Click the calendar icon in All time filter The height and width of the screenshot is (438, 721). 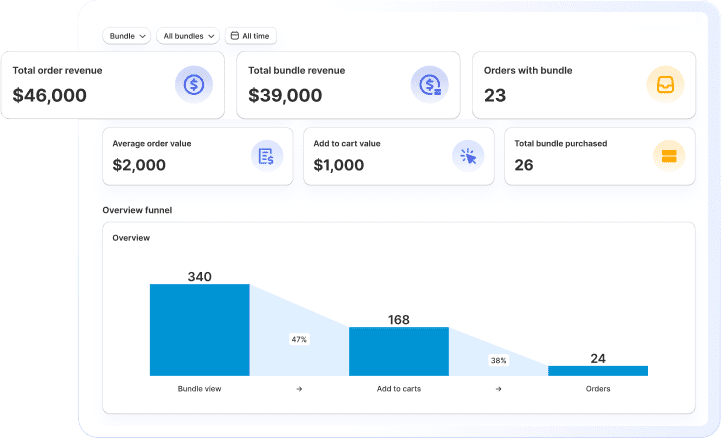tap(235, 36)
